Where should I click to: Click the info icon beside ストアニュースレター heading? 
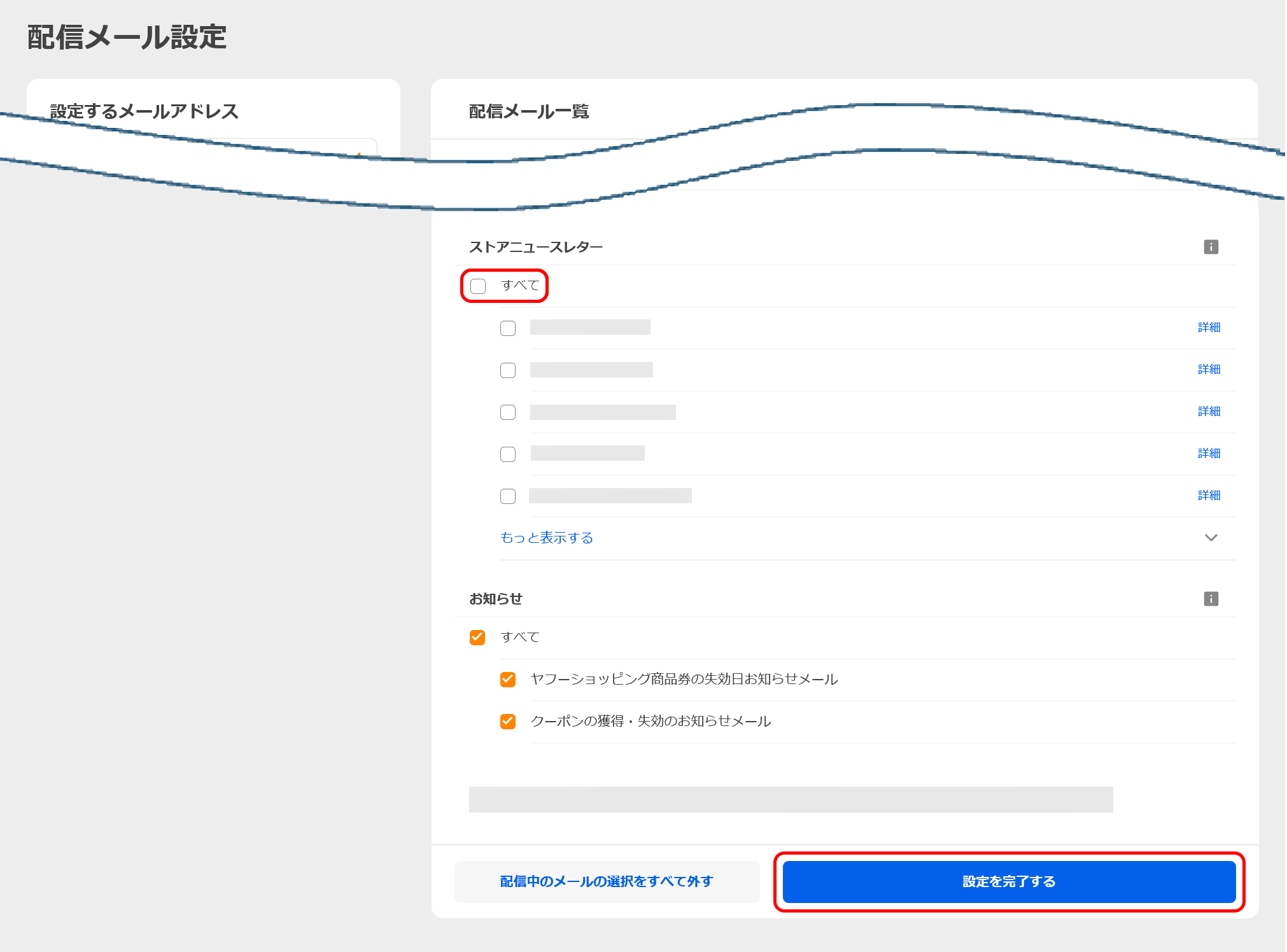click(x=1211, y=247)
